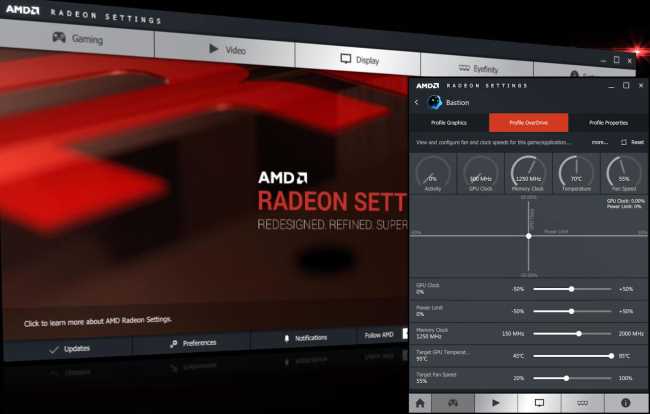The height and width of the screenshot is (414, 650).
Task: Click the Activity gauge
Action: pyautogui.click(x=433, y=173)
